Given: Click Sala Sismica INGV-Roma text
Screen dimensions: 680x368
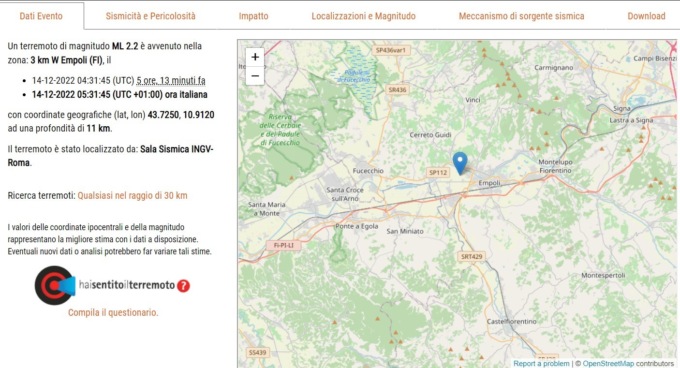Looking at the screenshot, I should [x=111, y=156].
